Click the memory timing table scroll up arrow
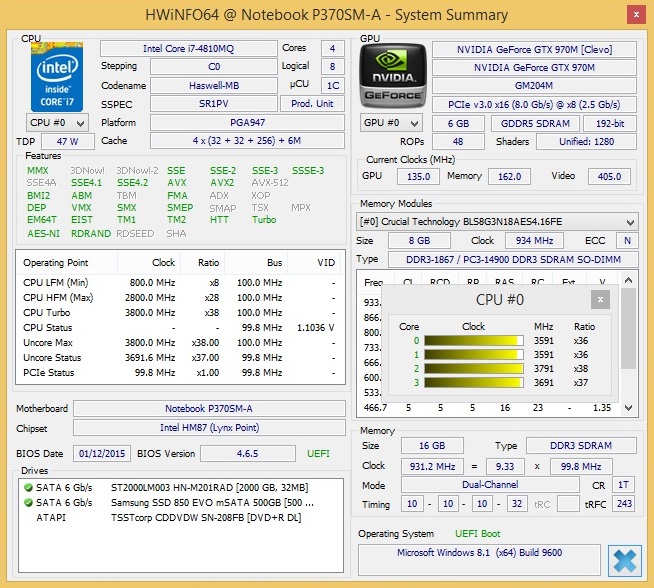 [629, 280]
